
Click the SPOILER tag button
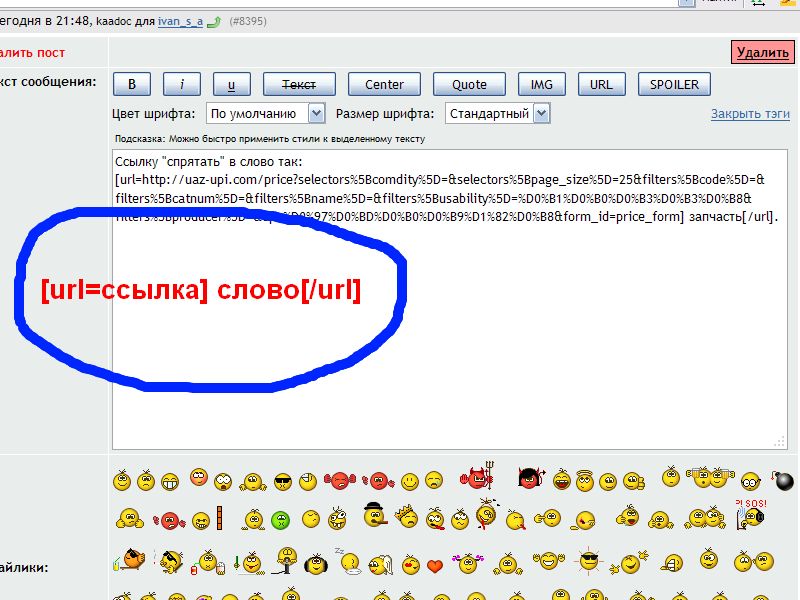click(673, 85)
